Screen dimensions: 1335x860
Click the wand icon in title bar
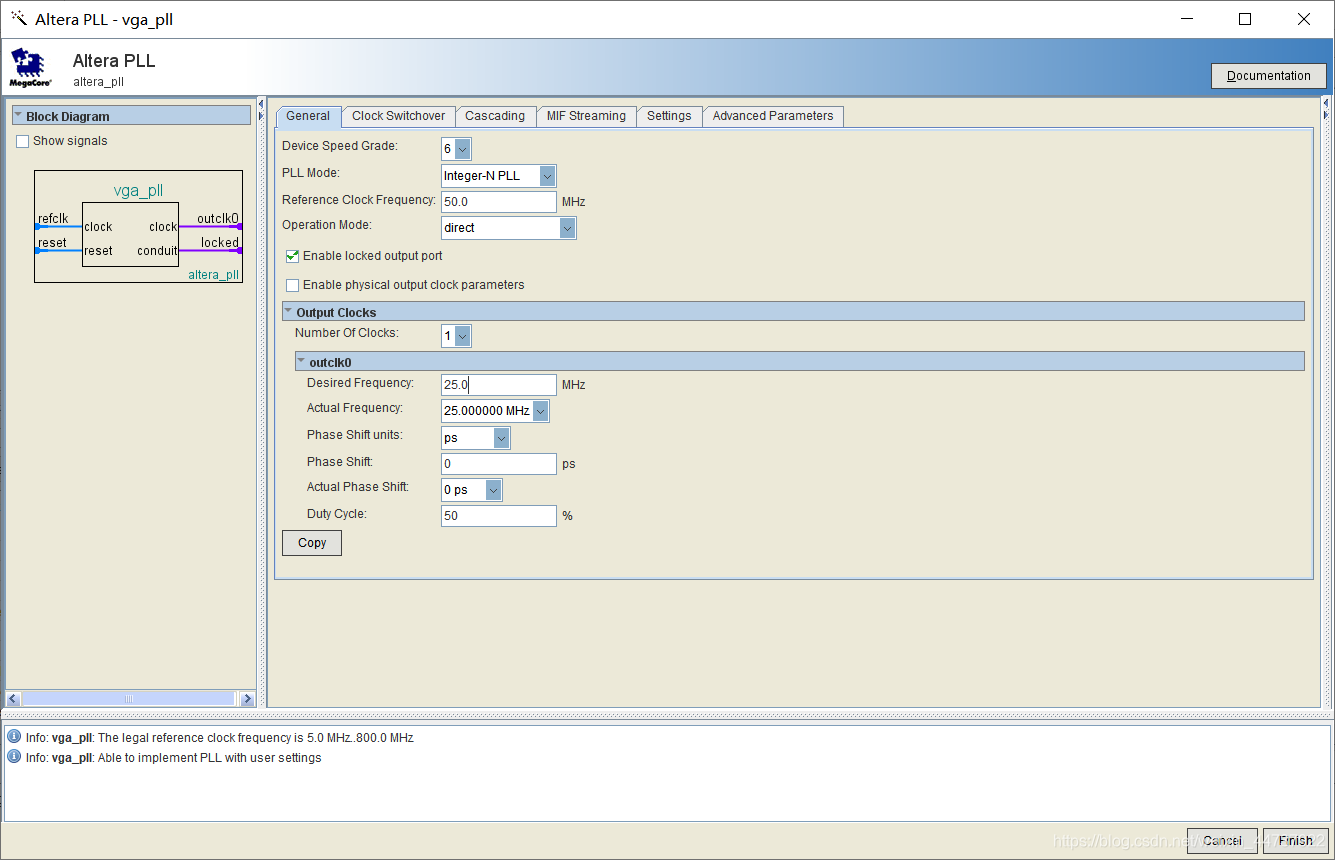[x=18, y=19]
